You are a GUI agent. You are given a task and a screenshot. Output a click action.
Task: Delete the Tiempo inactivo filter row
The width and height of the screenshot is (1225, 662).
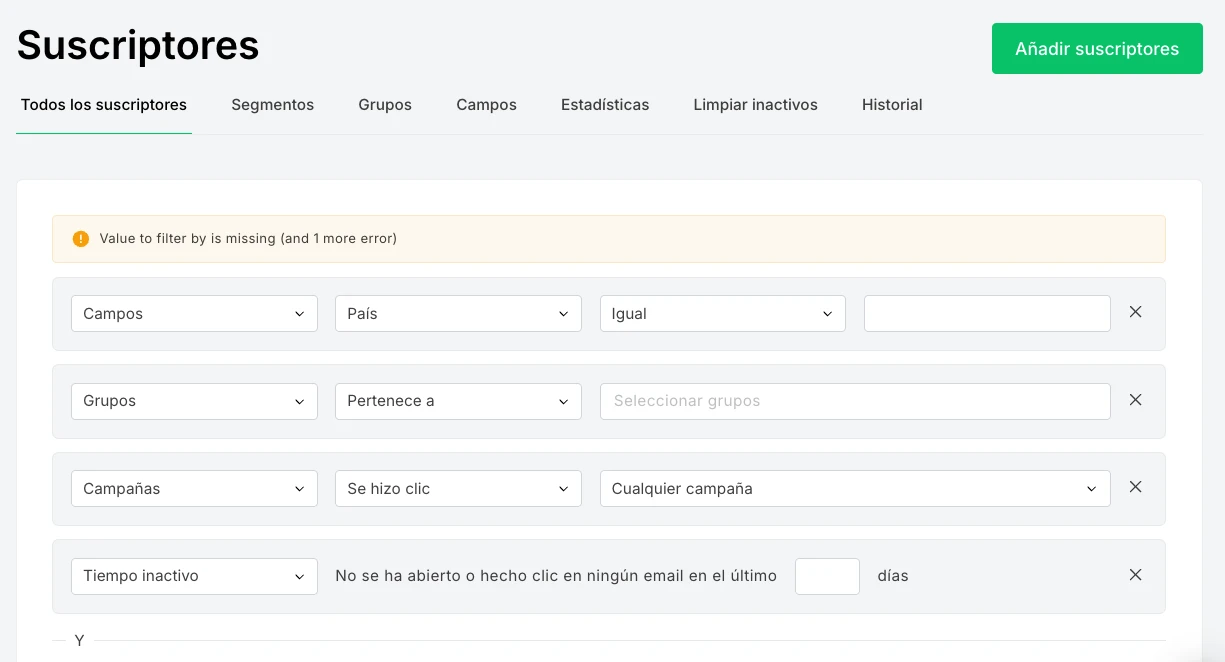[x=1135, y=575]
